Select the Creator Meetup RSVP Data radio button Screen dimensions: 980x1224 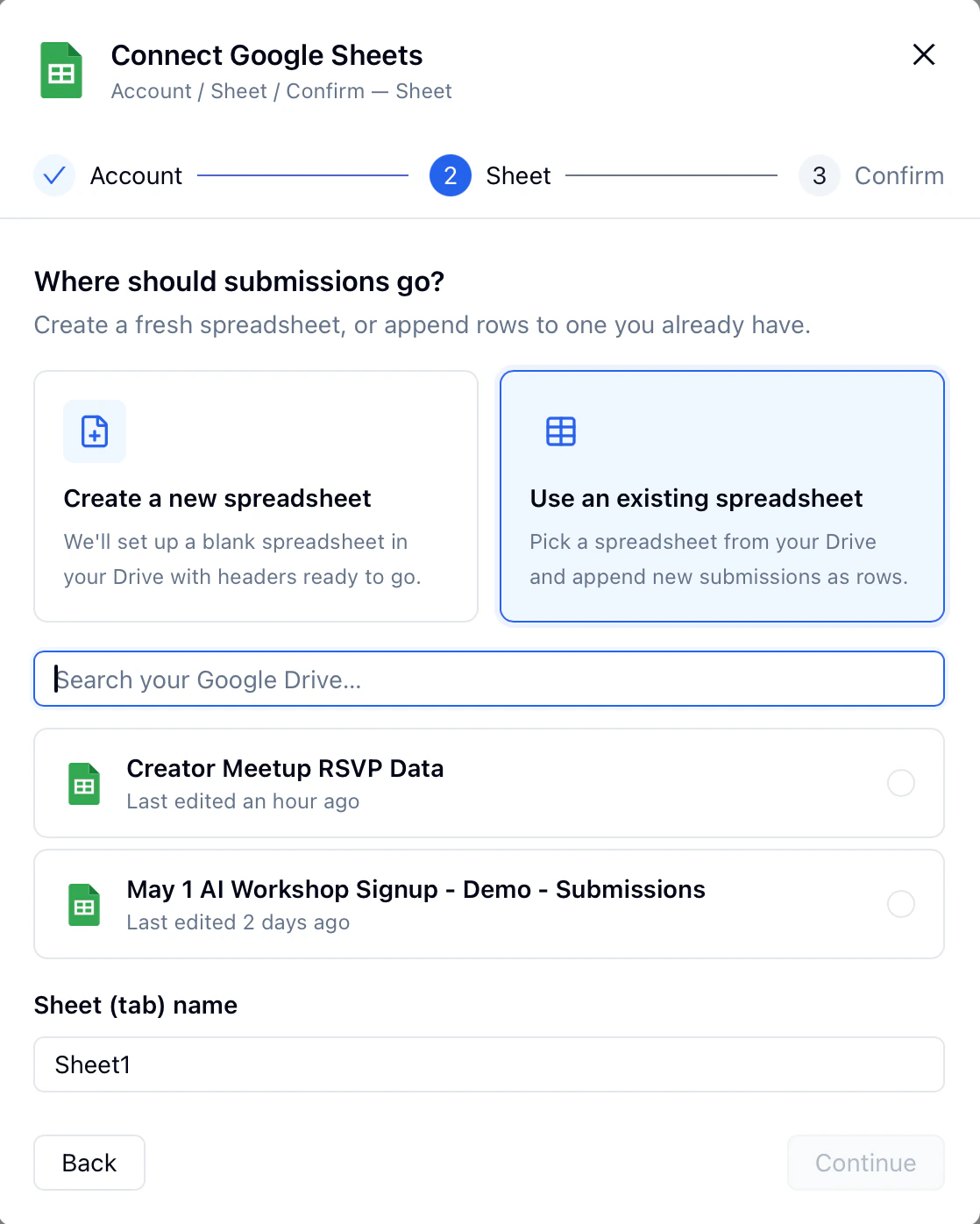(900, 783)
